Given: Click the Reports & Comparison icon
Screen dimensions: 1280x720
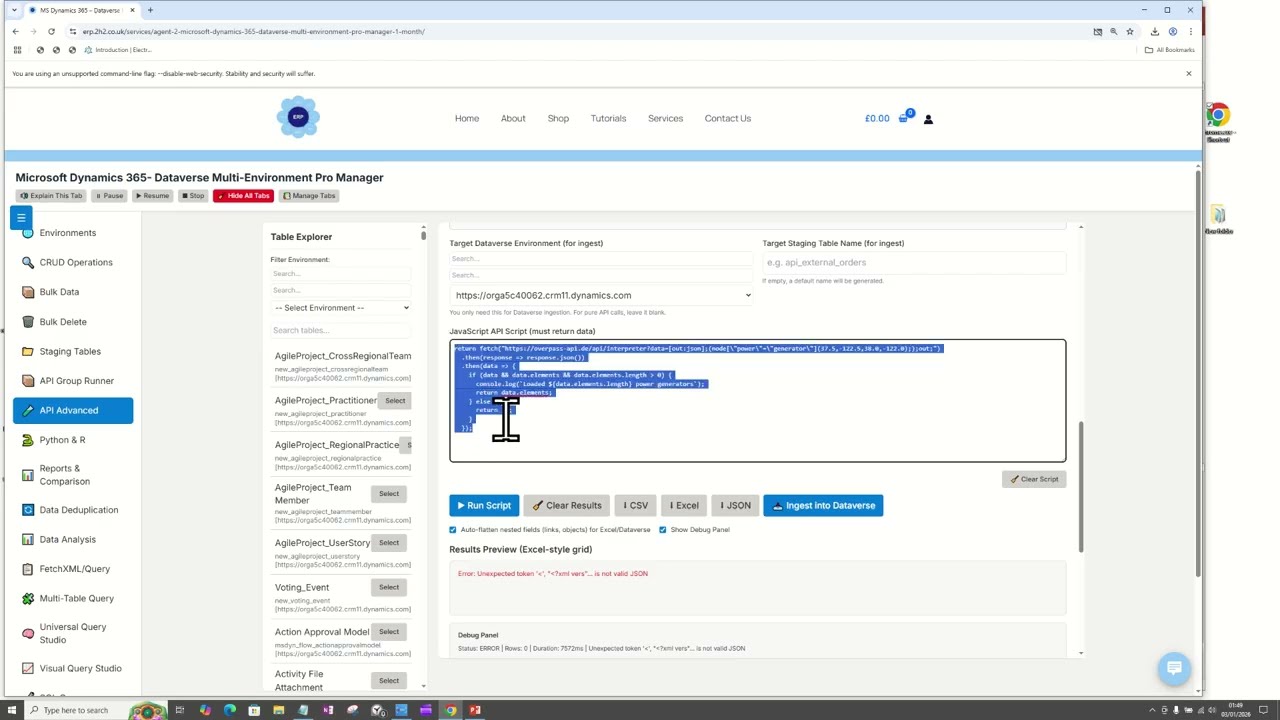Looking at the screenshot, I should click(28, 475).
